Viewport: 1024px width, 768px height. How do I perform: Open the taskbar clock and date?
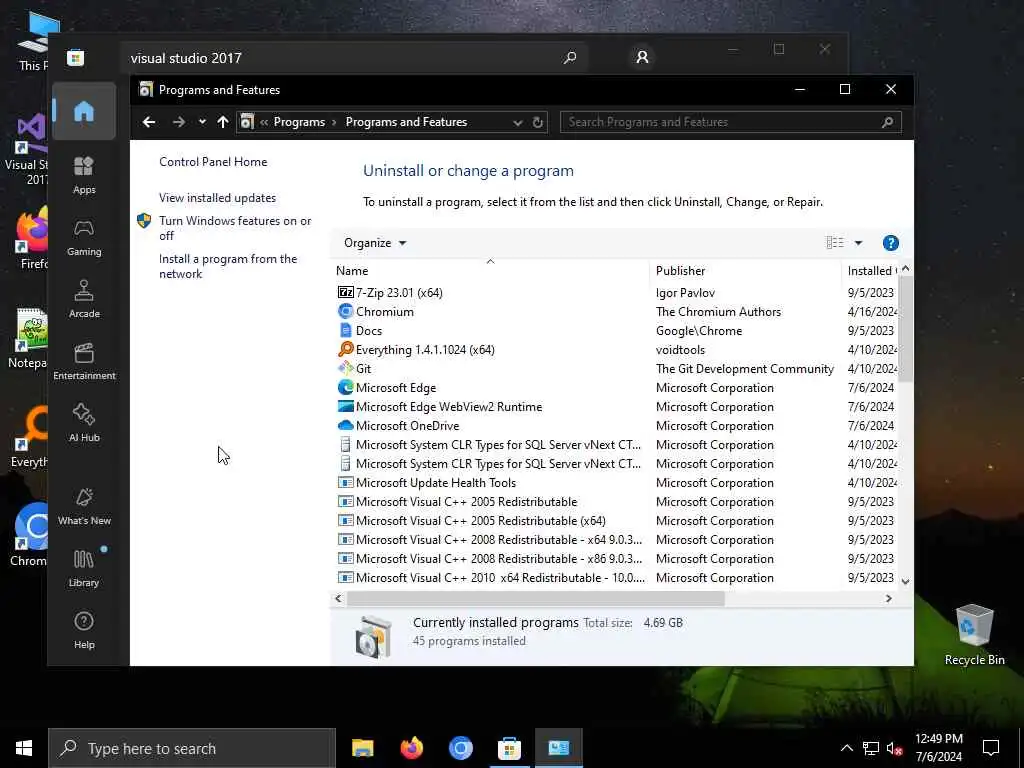(938, 748)
